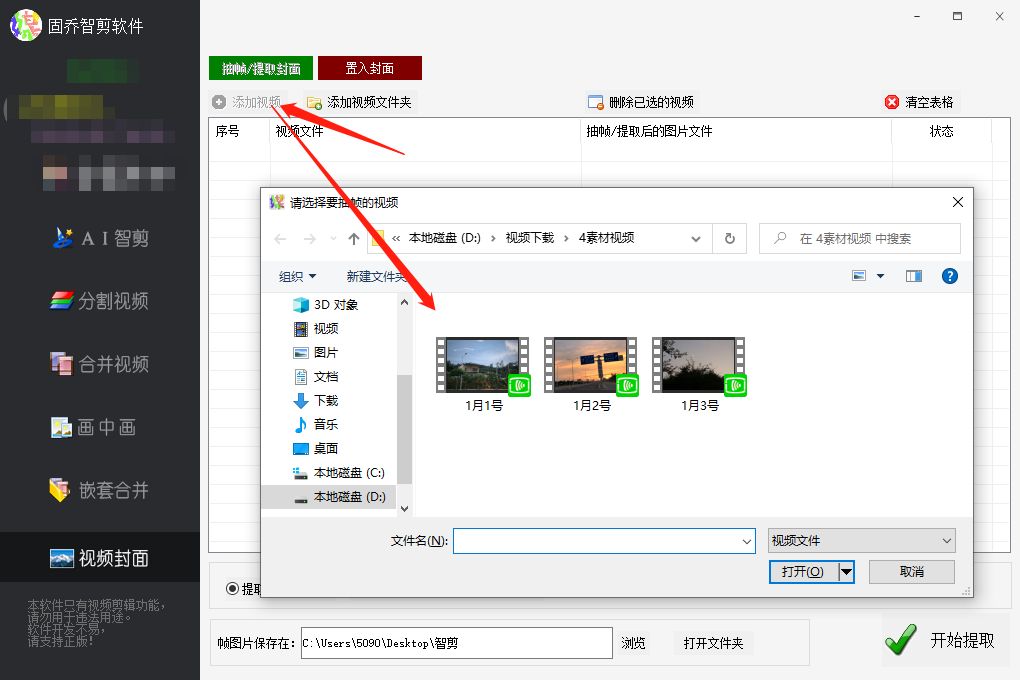The image size is (1020, 680).
Task: Toggle the preview pane icon
Action: tap(914, 276)
